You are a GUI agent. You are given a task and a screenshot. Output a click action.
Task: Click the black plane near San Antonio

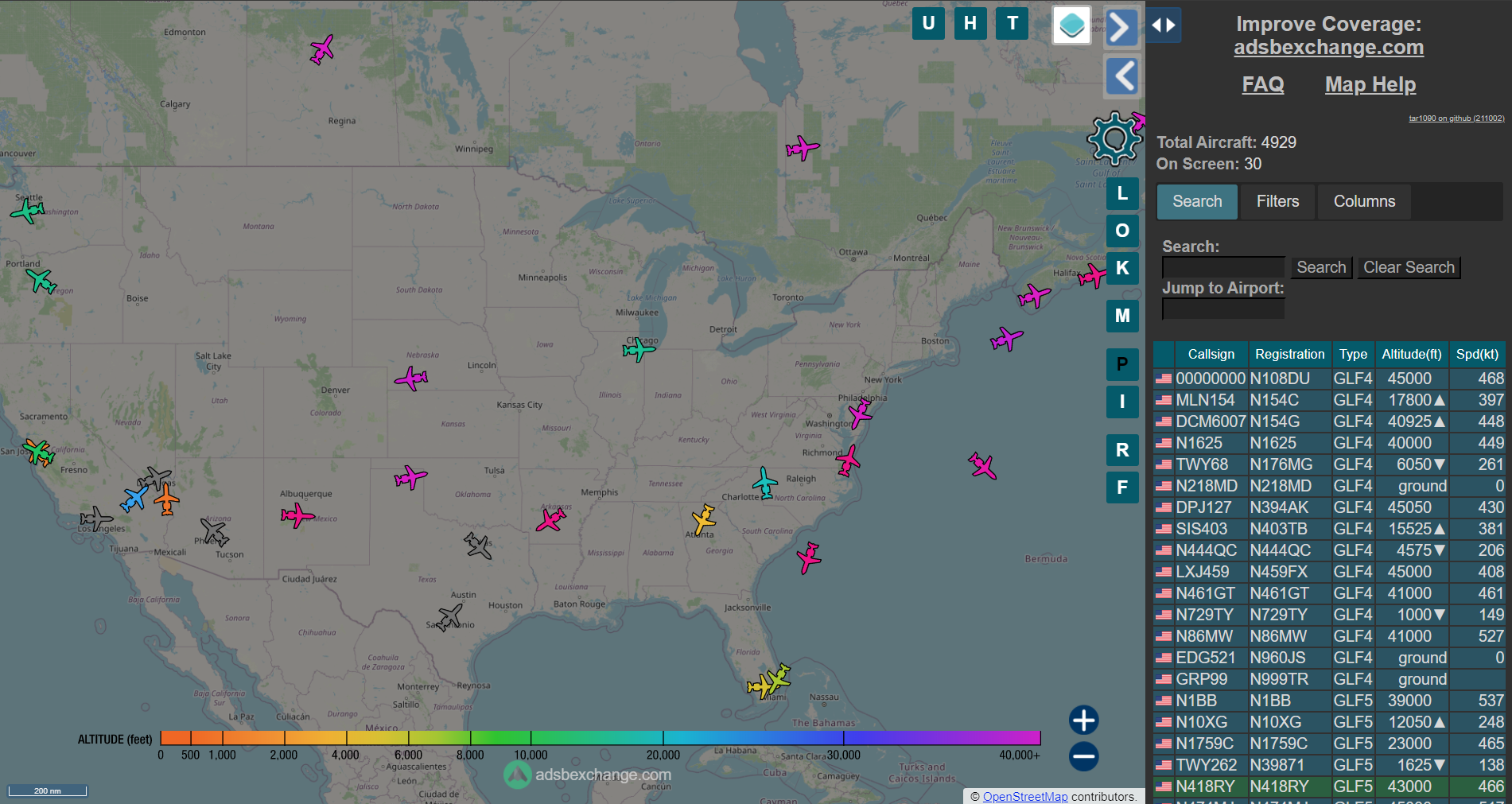point(450,616)
